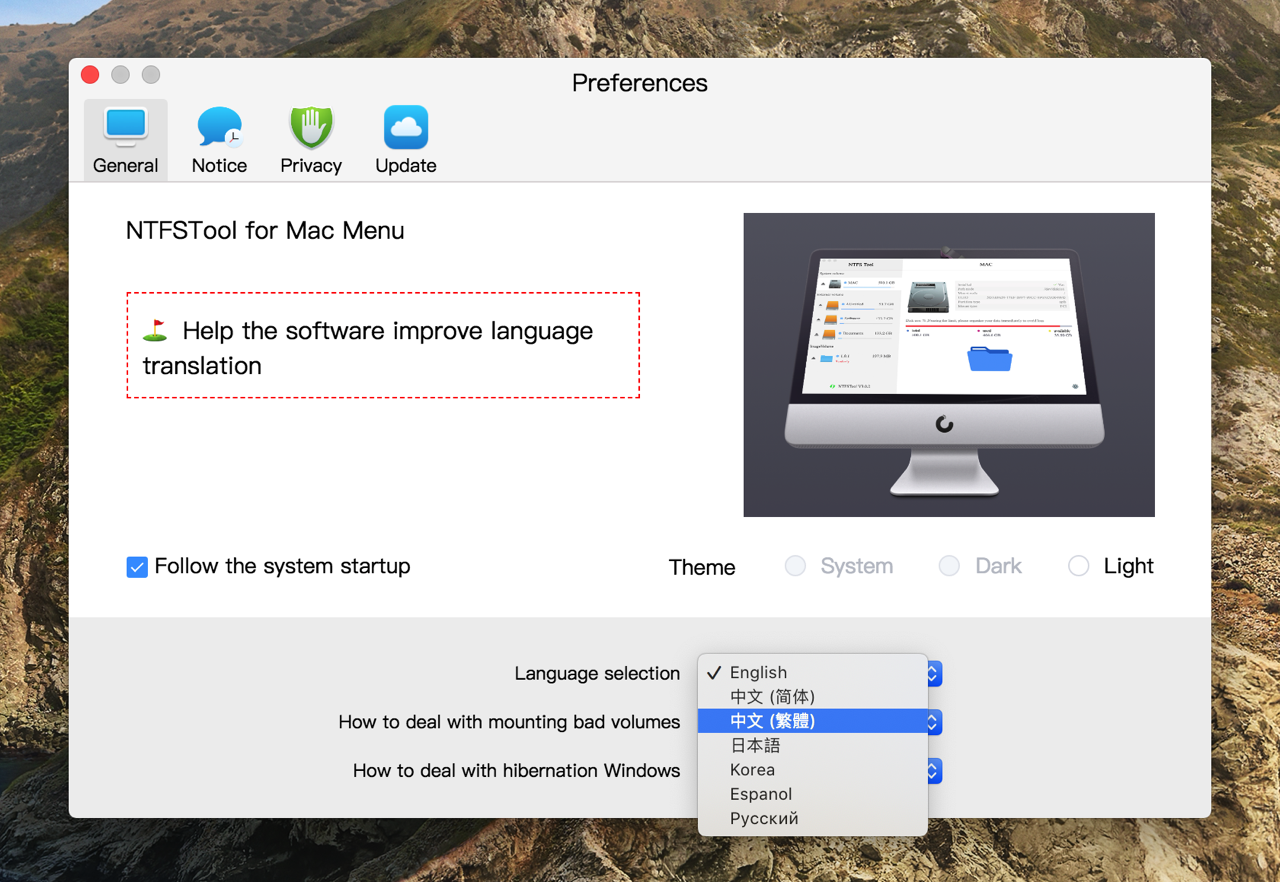The width and height of the screenshot is (1280, 882).
Task: Choose Korea from the language list
Action: click(813, 770)
